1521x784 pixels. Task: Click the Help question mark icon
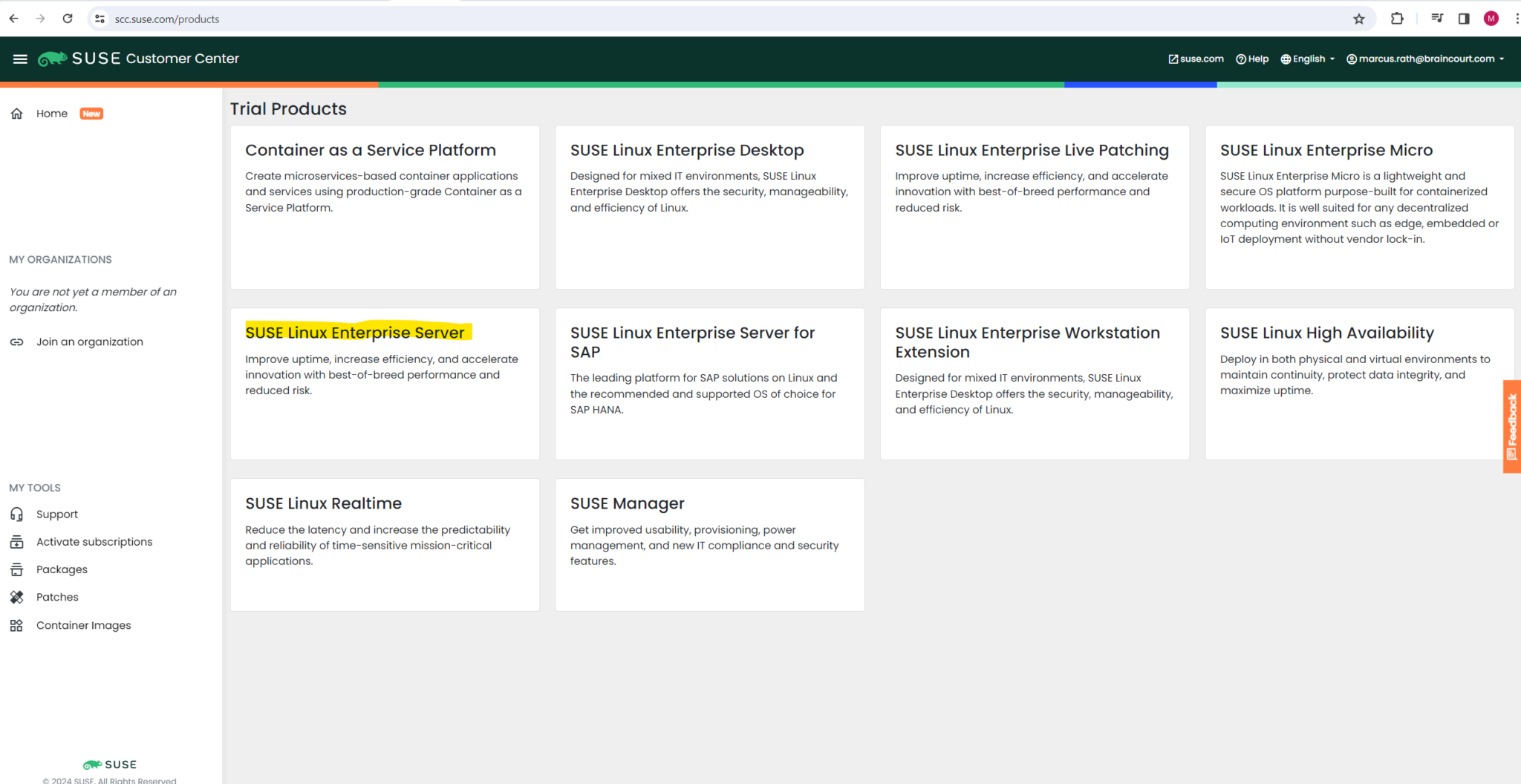tap(1240, 59)
